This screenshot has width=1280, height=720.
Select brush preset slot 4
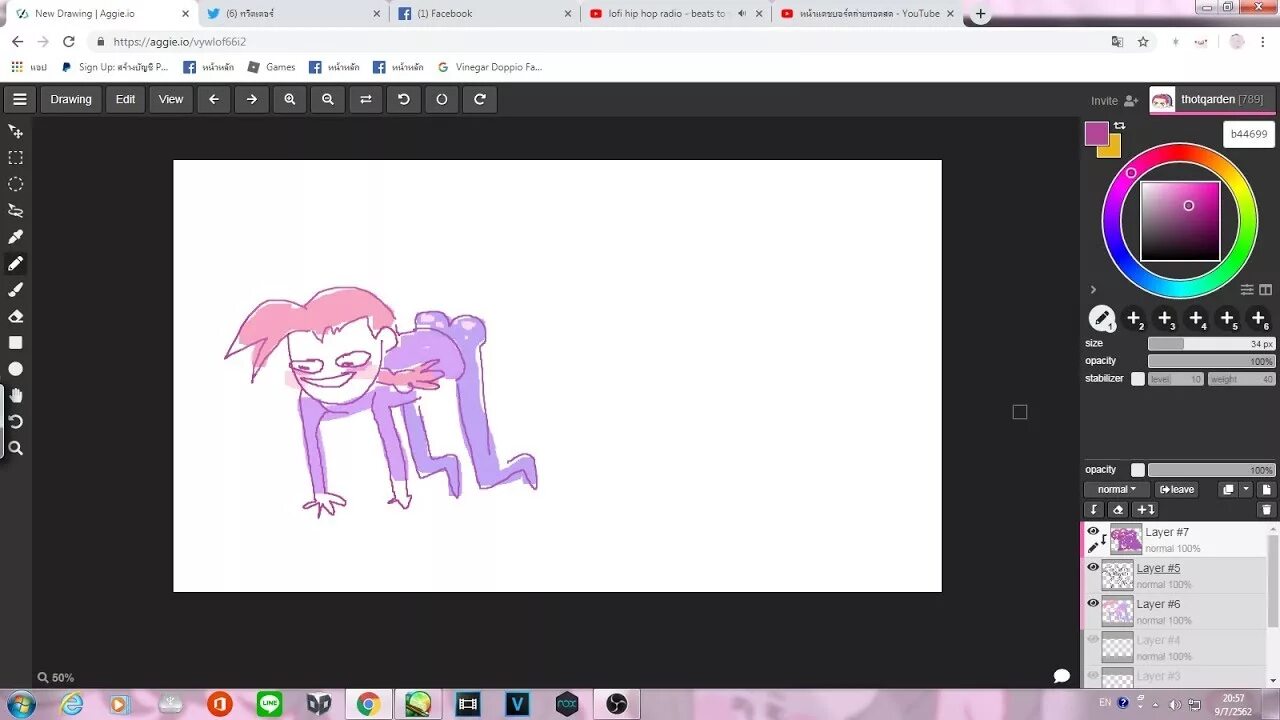(1196, 319)
